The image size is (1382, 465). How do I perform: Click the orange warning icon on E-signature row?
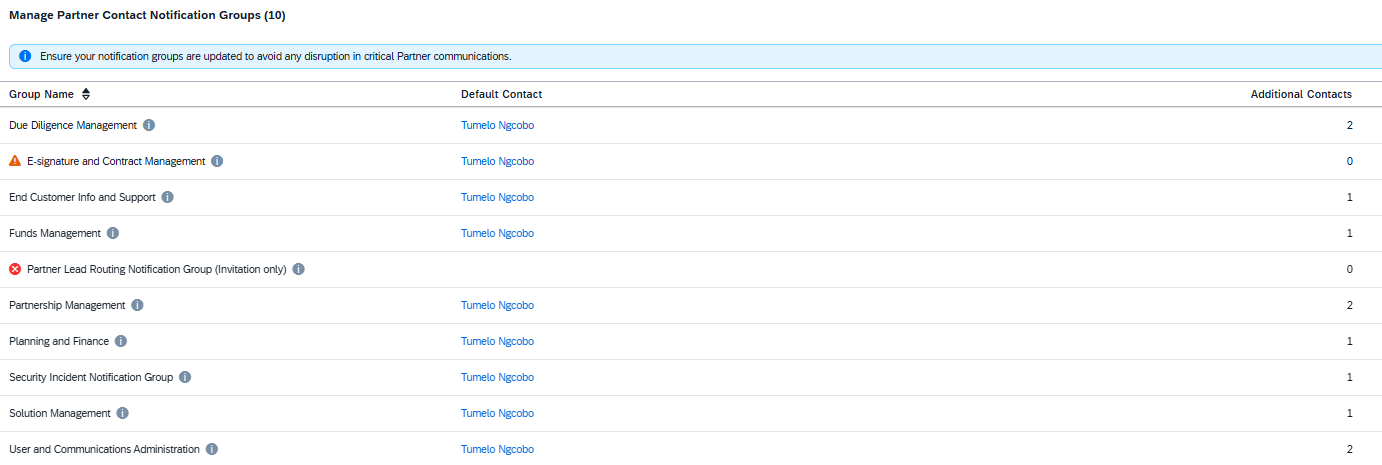[15, 161]
